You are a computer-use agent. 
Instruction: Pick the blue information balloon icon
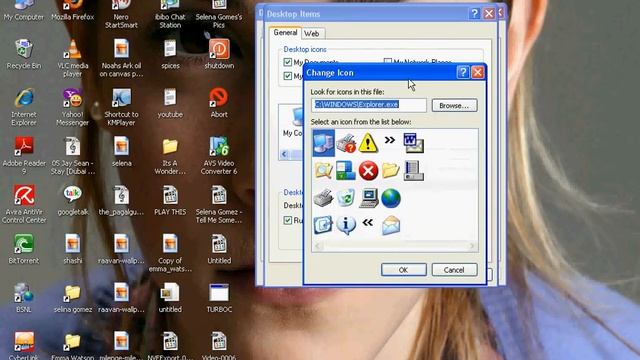tap(346, 225)
